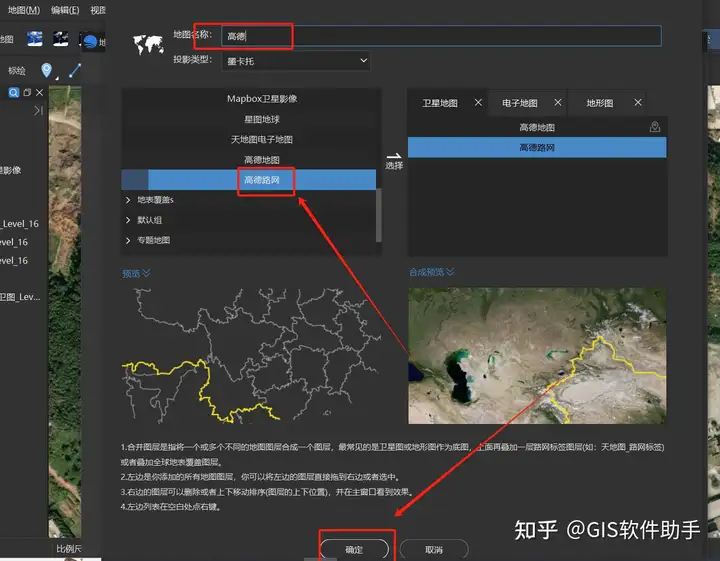
Task: Click the layer list vertical scrollbar
Action: tap(379, 215)
